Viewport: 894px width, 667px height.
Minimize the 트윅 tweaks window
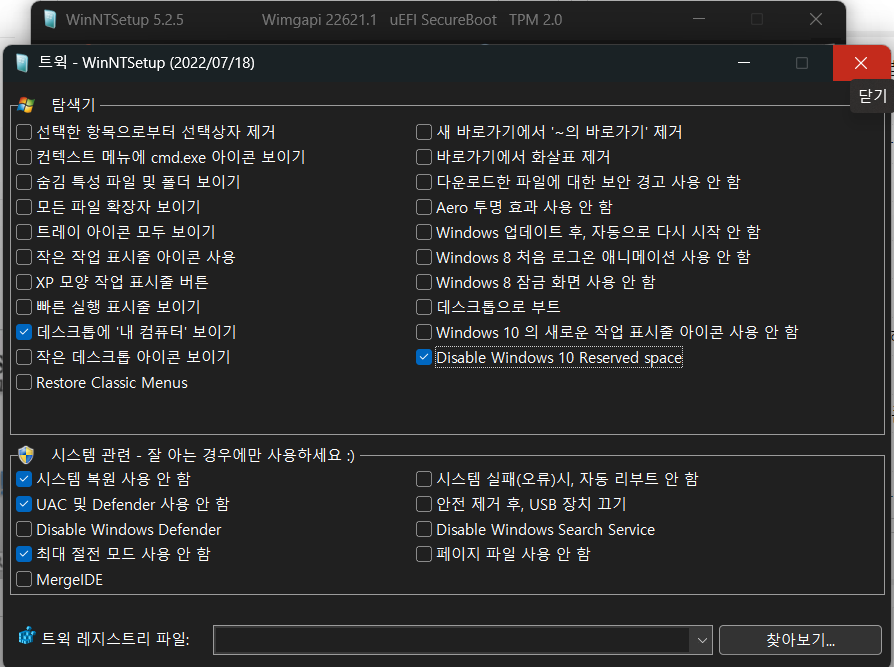pos(743,63)
